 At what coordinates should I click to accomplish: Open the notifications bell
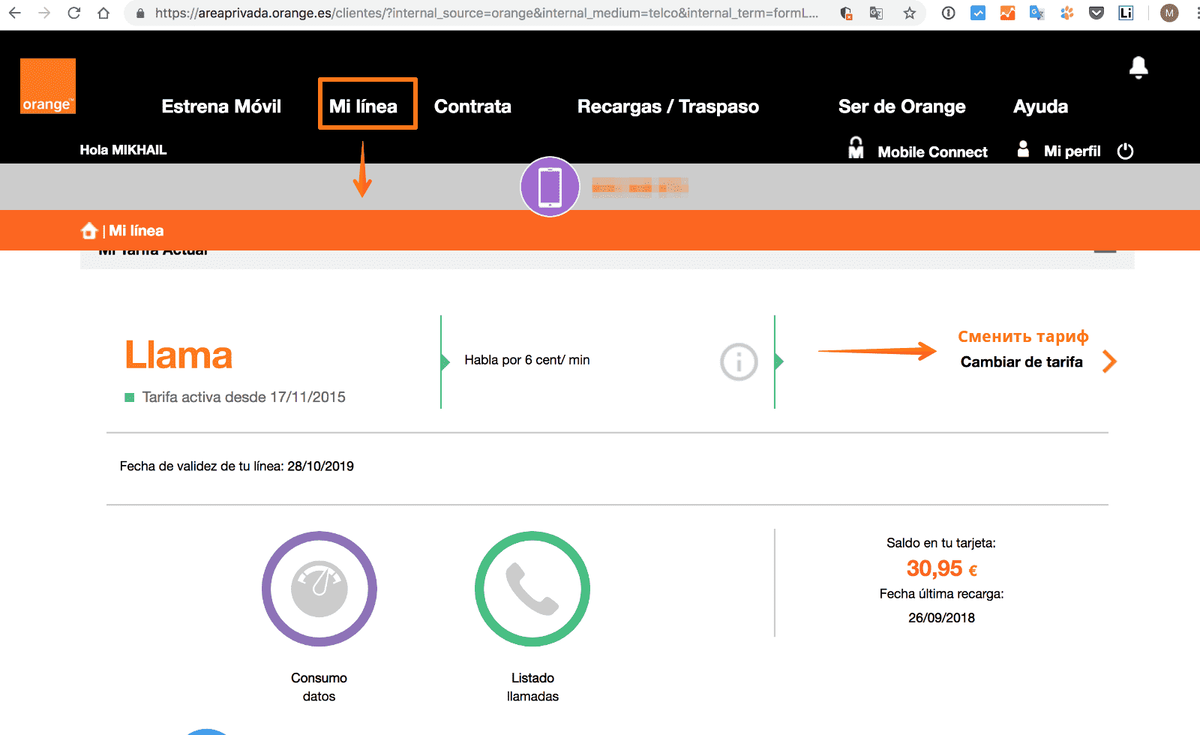(x=1138, y=67)
